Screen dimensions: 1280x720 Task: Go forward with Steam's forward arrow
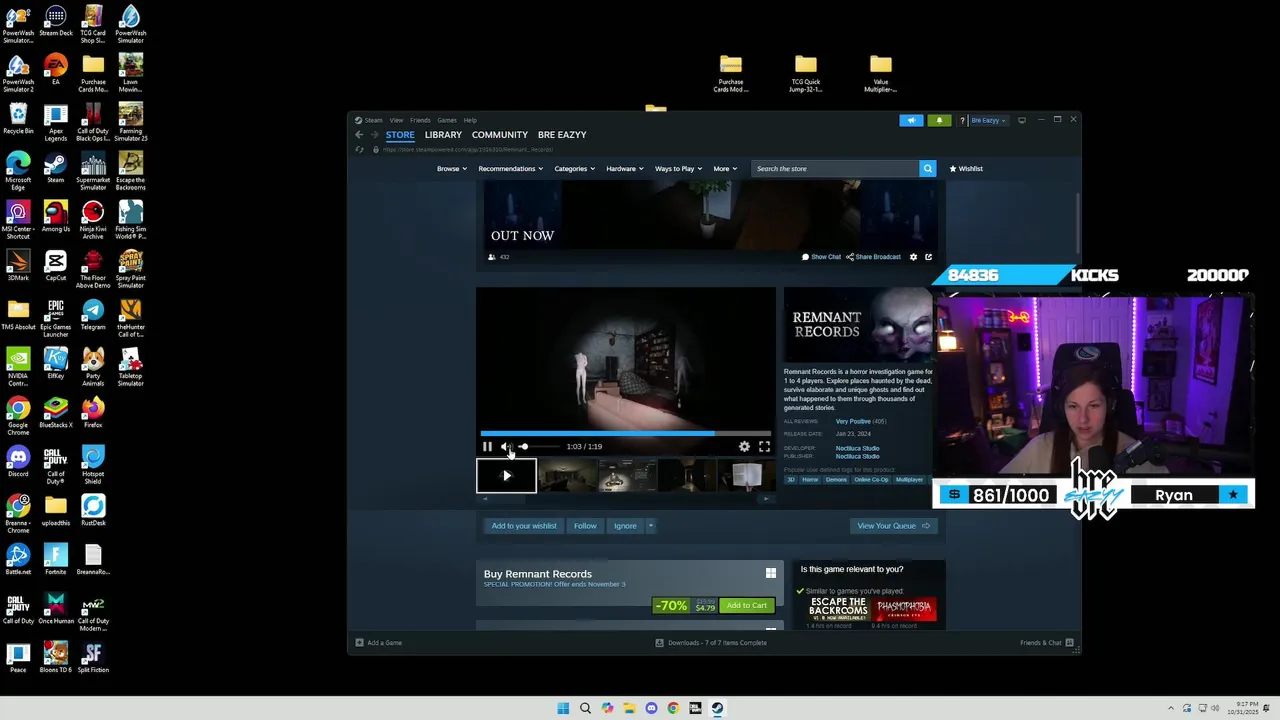pyautogui.click(x=374, y=135)
